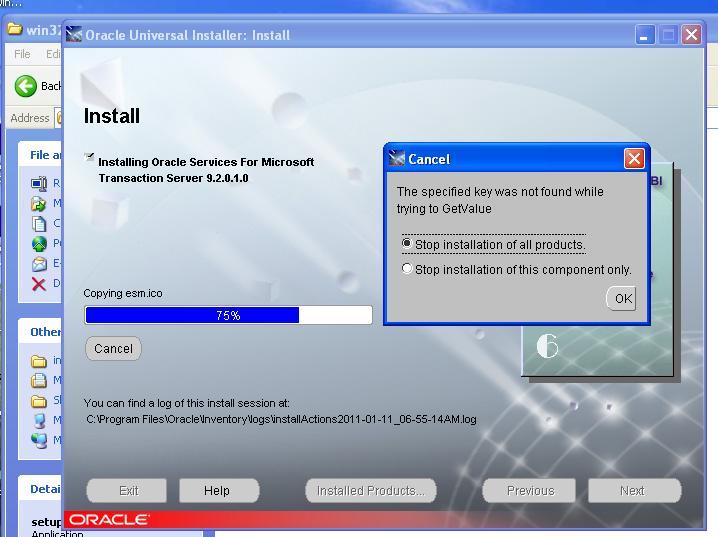Confirm Cancel dialog with OK
Image resolution: width=718 pixels, height=537 pixels.
[x=622, y=298]
